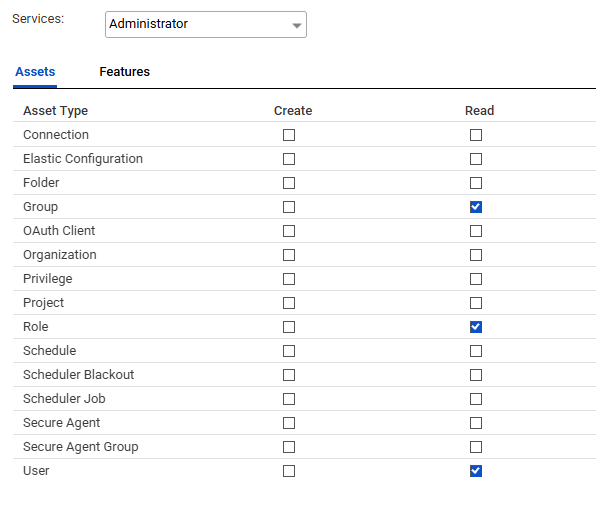
Task: Select the Scheduler Job label
Action: pos(64,399)
